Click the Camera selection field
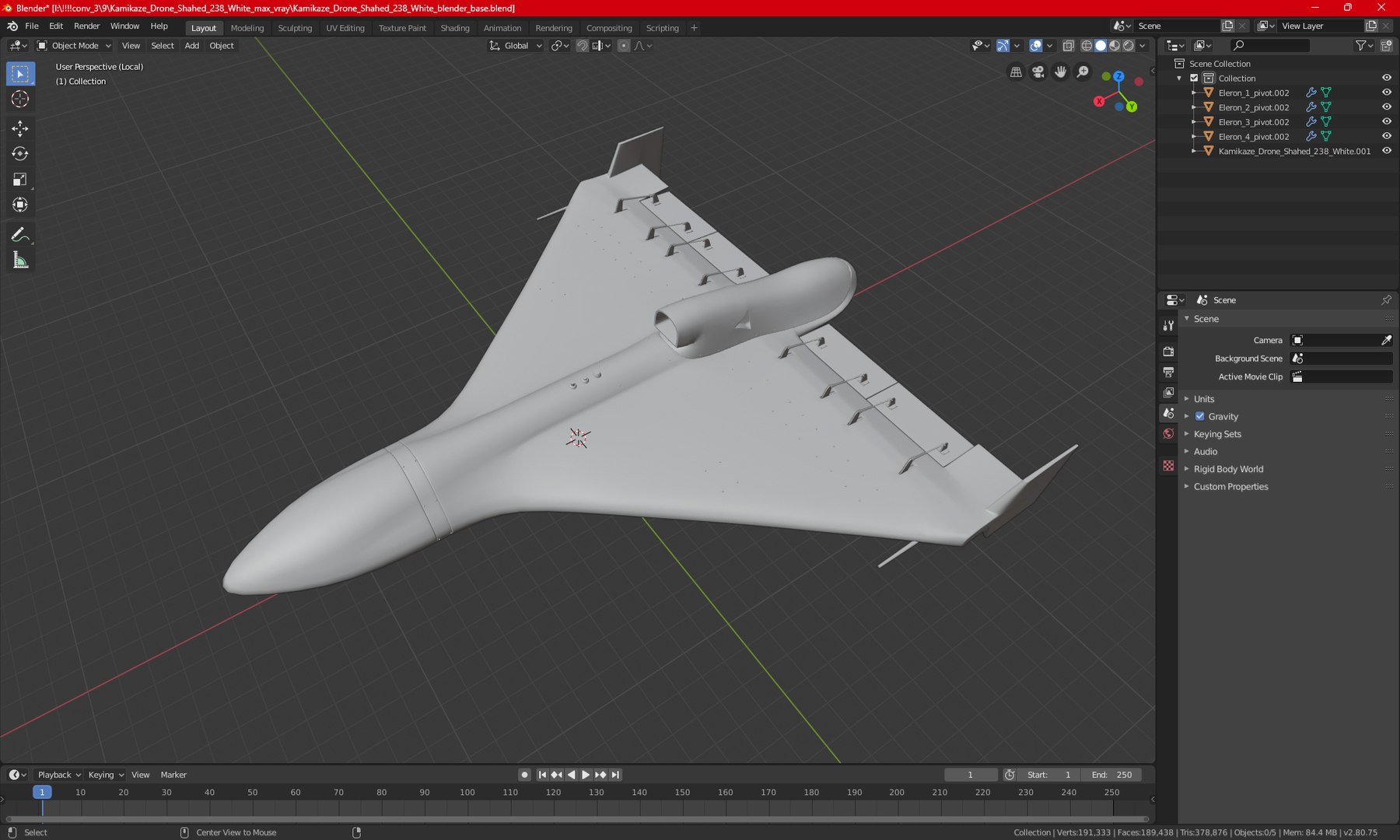This screenshot has width=1400, height=840. point(1335,340)
